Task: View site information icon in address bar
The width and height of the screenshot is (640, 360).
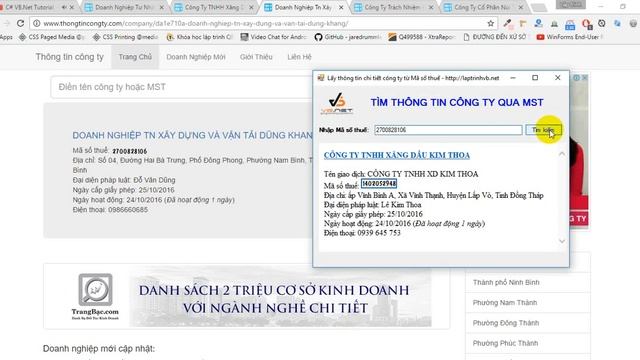Action: pos(36,24)
